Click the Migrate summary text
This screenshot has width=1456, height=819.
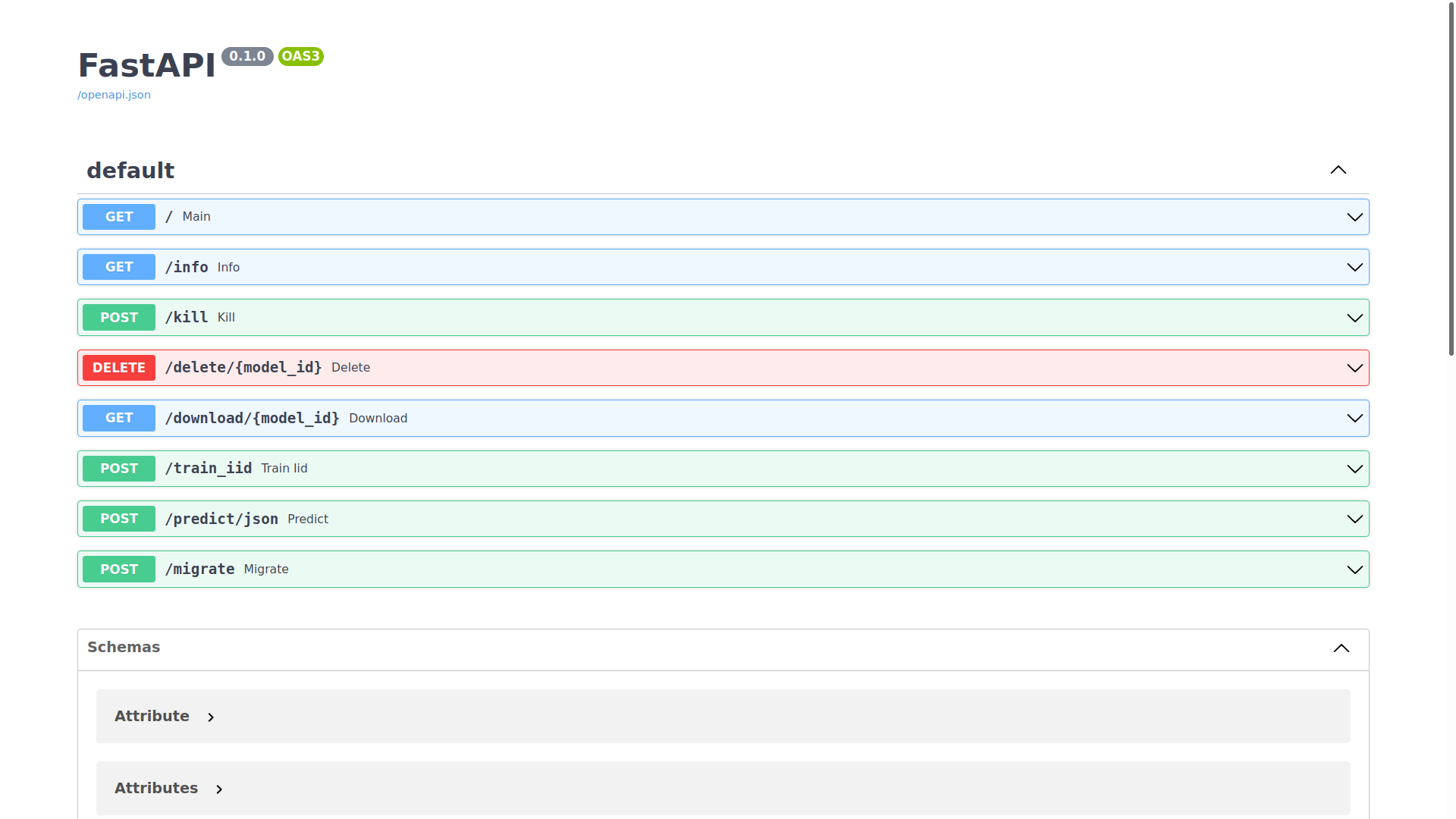[266, 570]
